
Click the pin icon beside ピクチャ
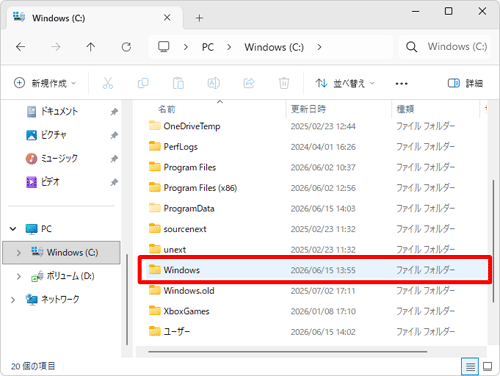pyautogui.click(x=114, y=135)
